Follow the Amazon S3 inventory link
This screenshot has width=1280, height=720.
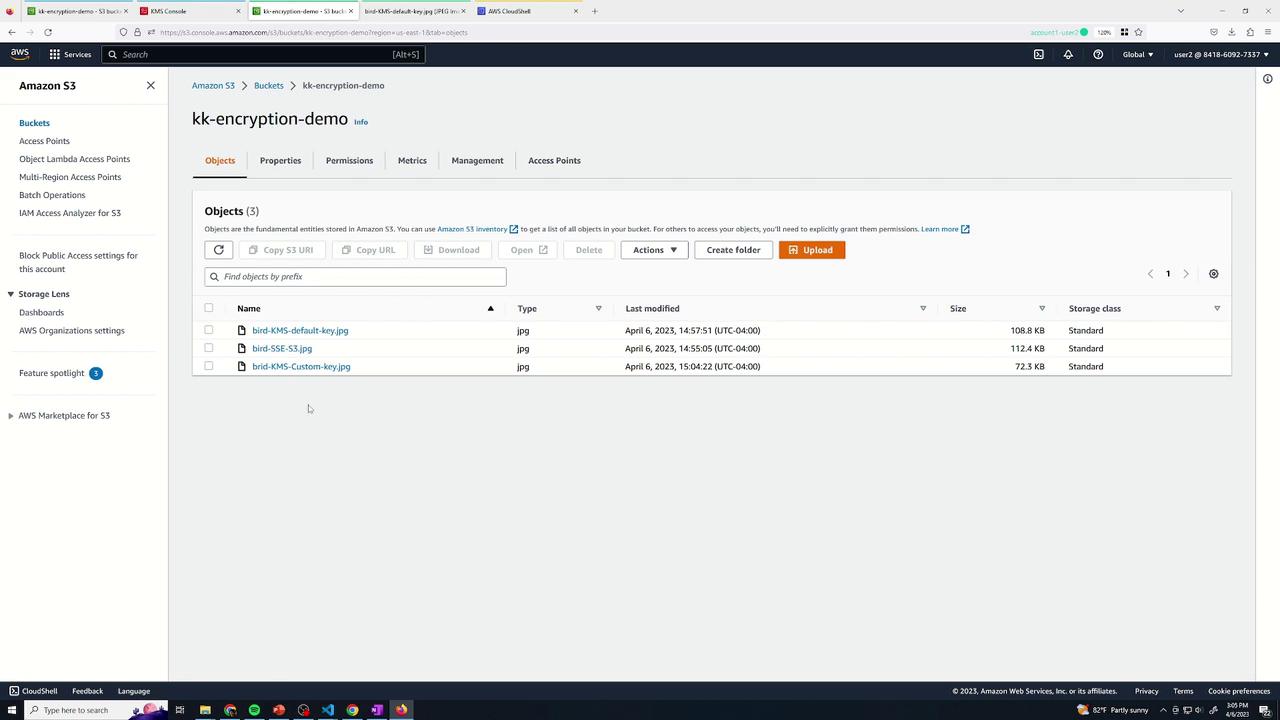click(x=478, y=229)
